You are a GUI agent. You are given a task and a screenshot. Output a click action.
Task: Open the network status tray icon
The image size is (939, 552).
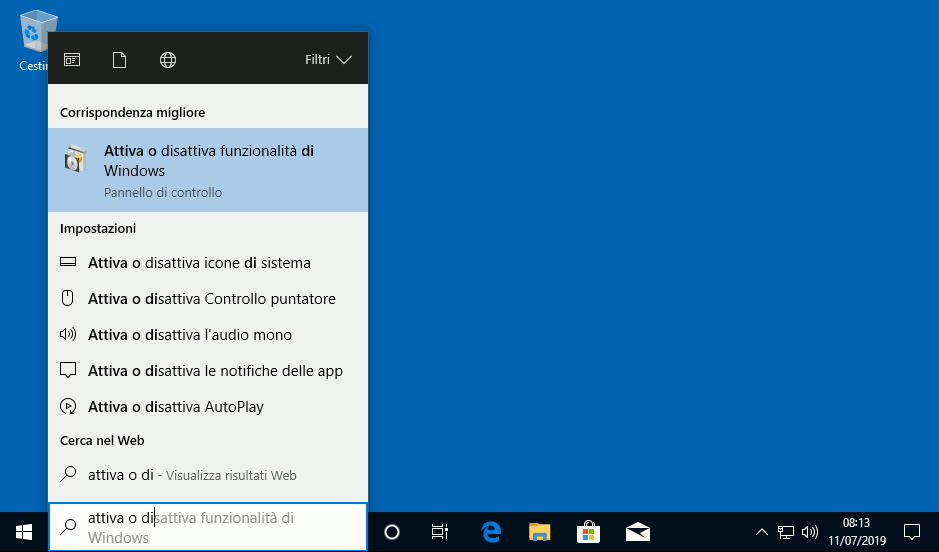(x=786, y=532)
